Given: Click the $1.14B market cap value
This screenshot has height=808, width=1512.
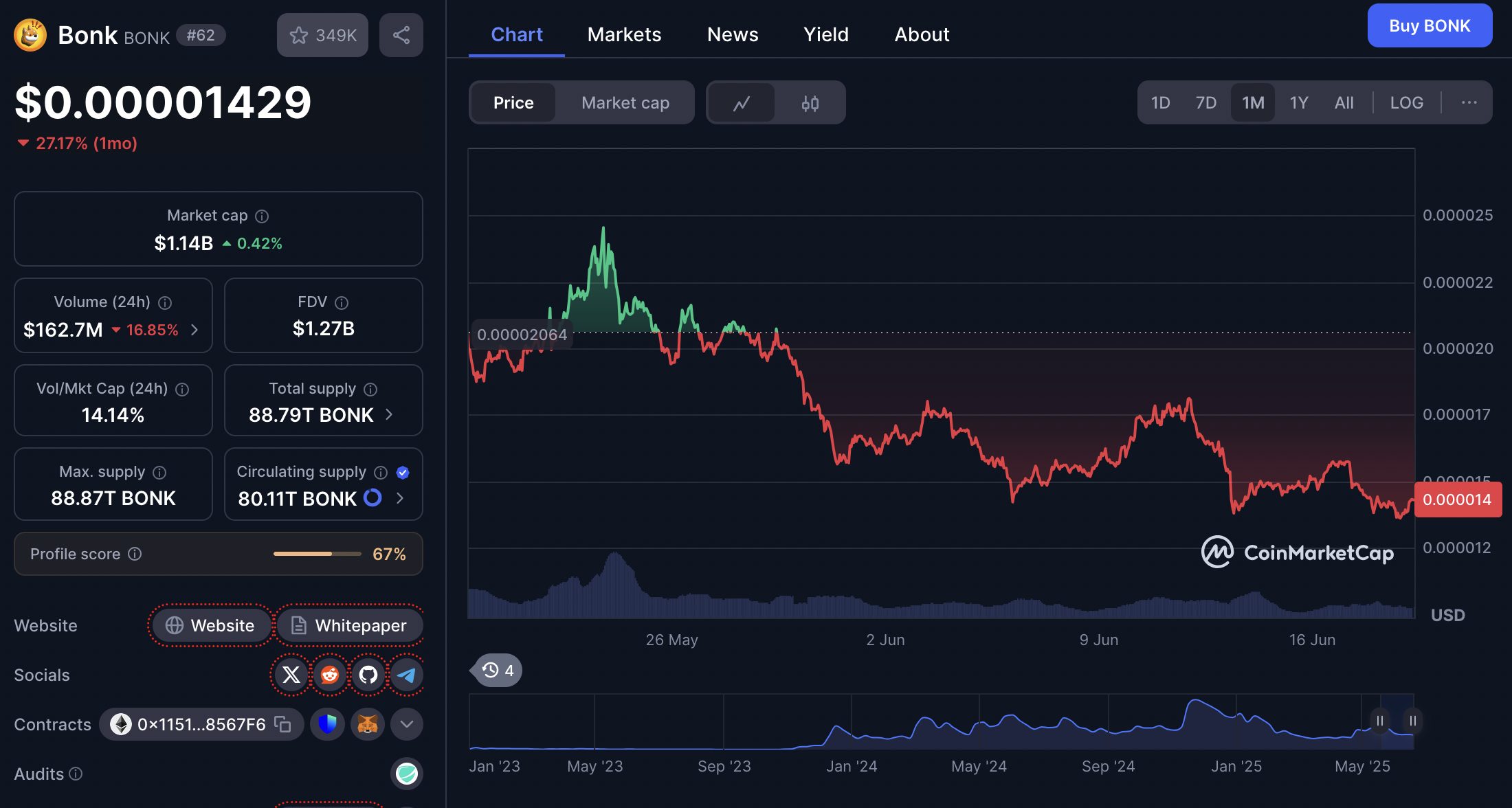Looking at the screenshot, I should tap(184, 243).
